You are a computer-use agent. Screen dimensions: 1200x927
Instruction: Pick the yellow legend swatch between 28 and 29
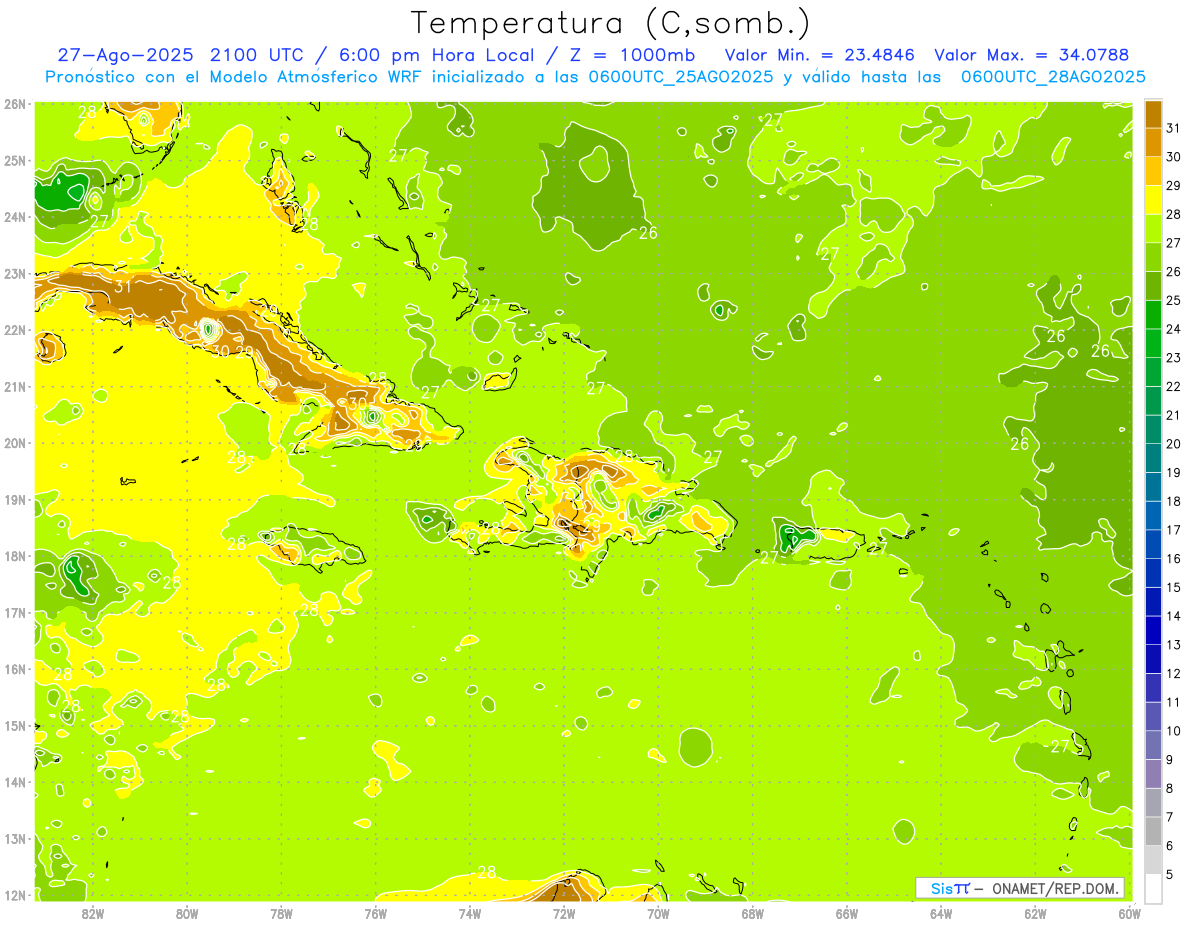pos(1154,199)
